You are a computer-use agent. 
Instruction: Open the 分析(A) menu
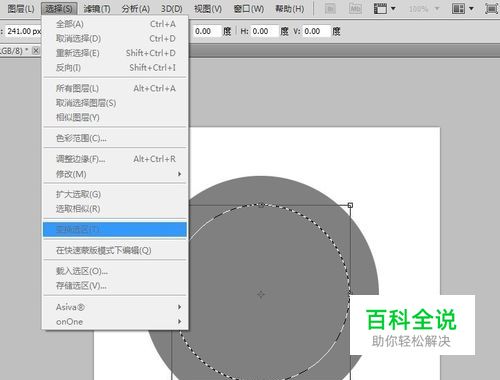click(x=135, y=9)
